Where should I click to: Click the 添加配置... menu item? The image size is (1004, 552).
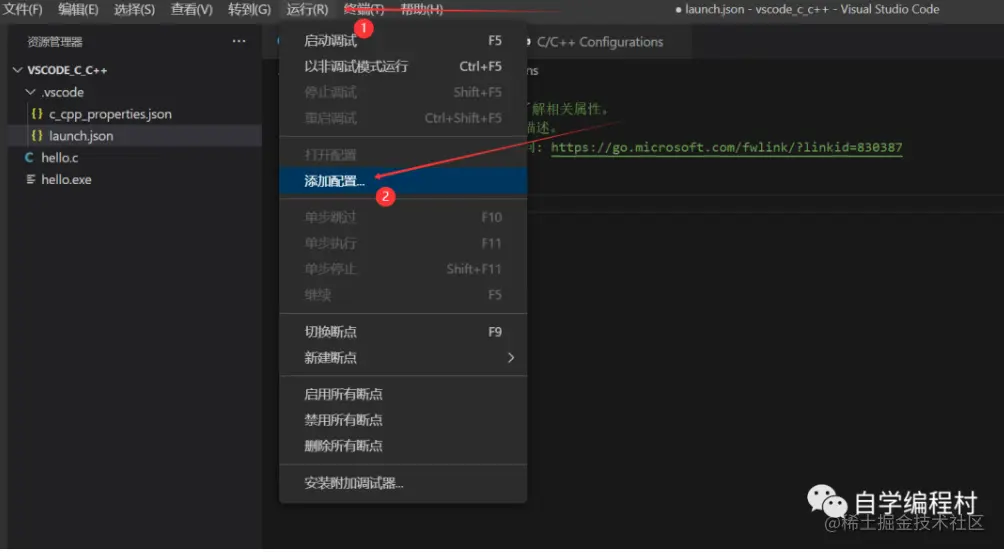(403, 181)
